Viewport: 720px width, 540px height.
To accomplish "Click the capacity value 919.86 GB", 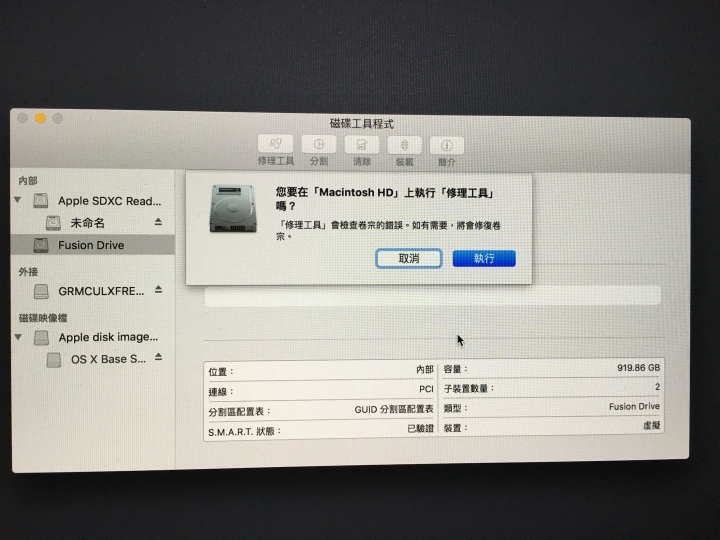I will (x=638, y=368).
